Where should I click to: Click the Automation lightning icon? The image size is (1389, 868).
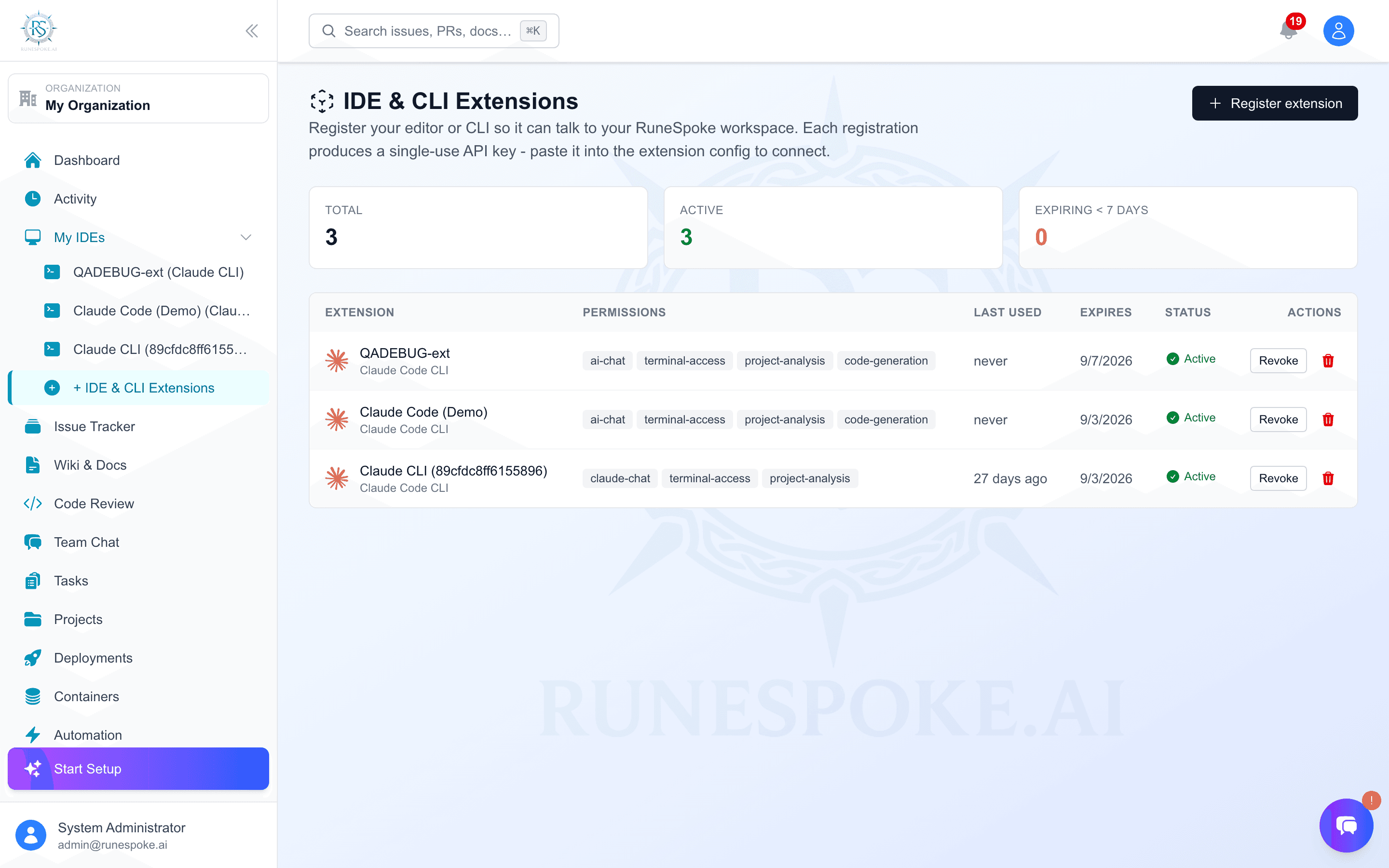[x=33, y=735]
